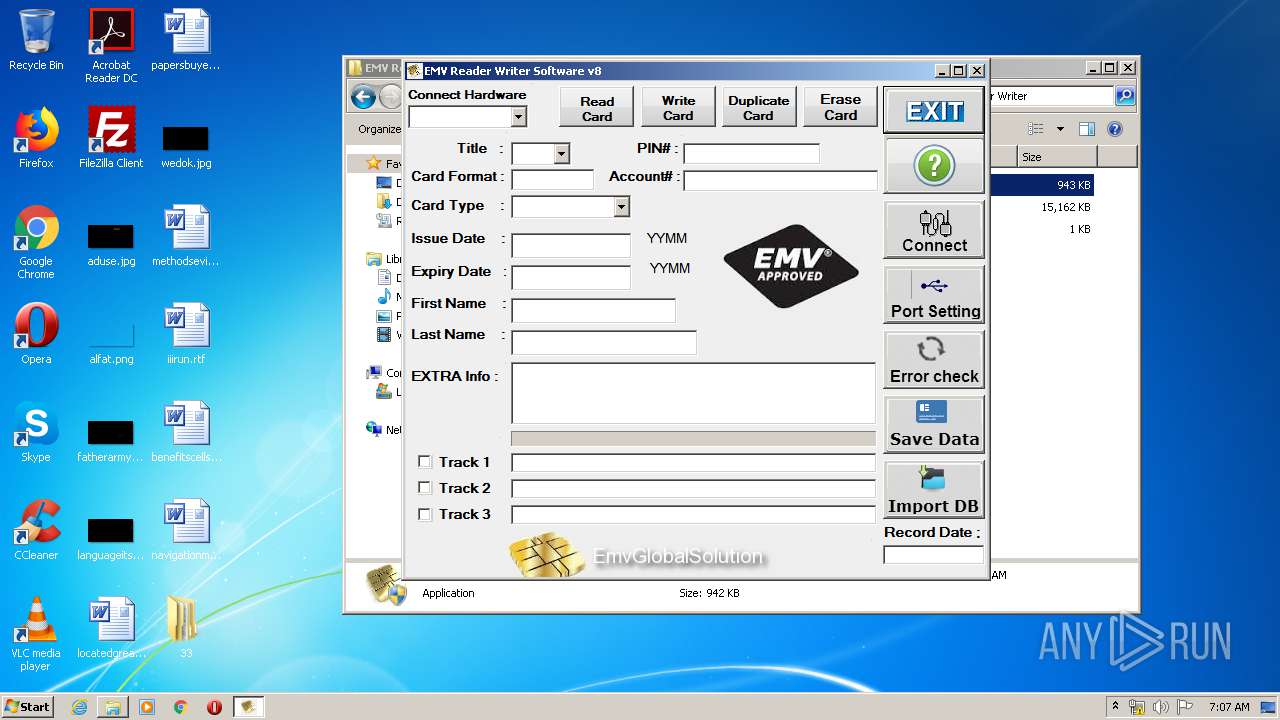
Task: Run Error check refresh button
Action: pyautogui.click(x=934, y=360)
